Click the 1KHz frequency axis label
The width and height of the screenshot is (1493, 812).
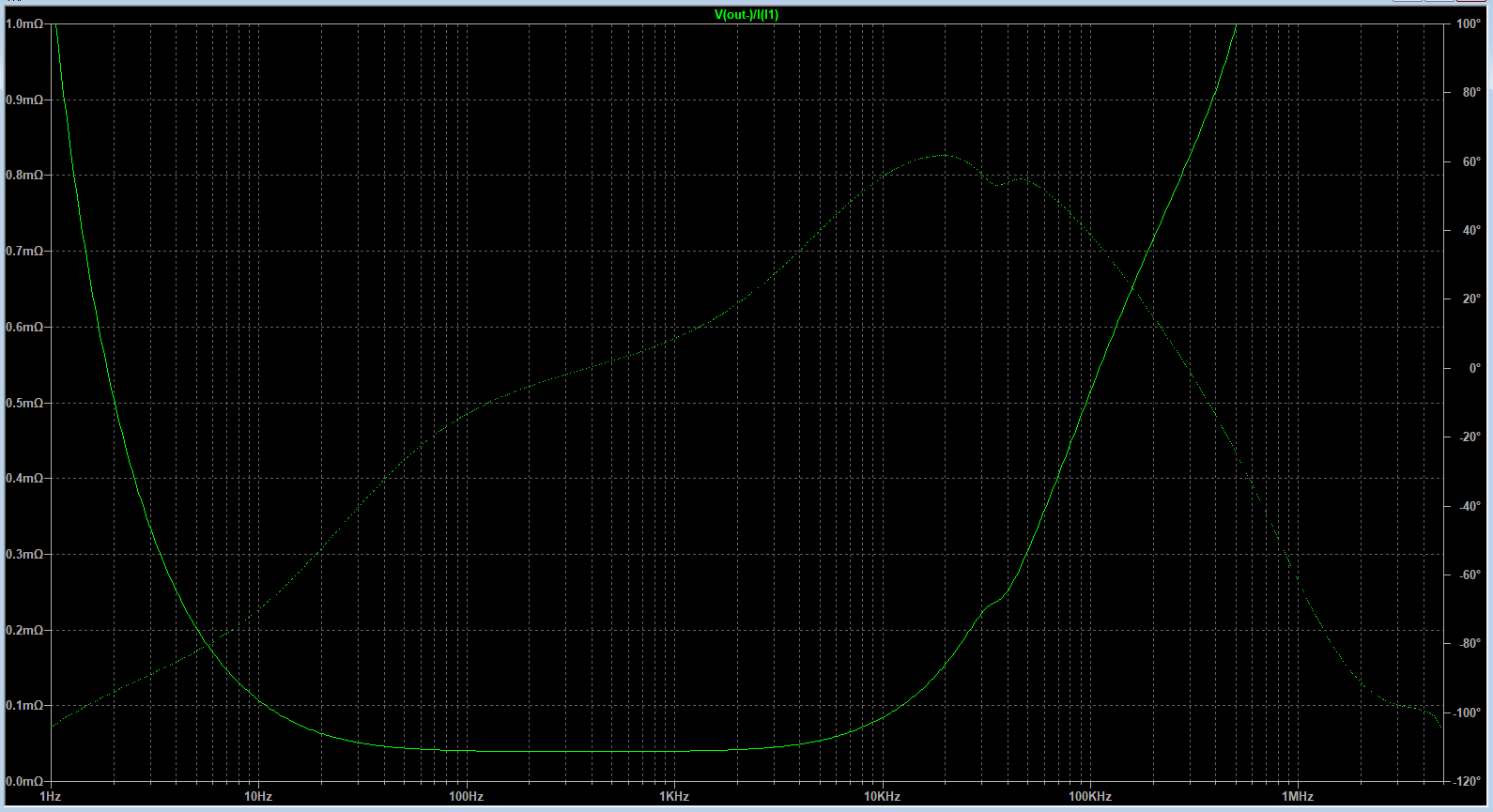674,796
